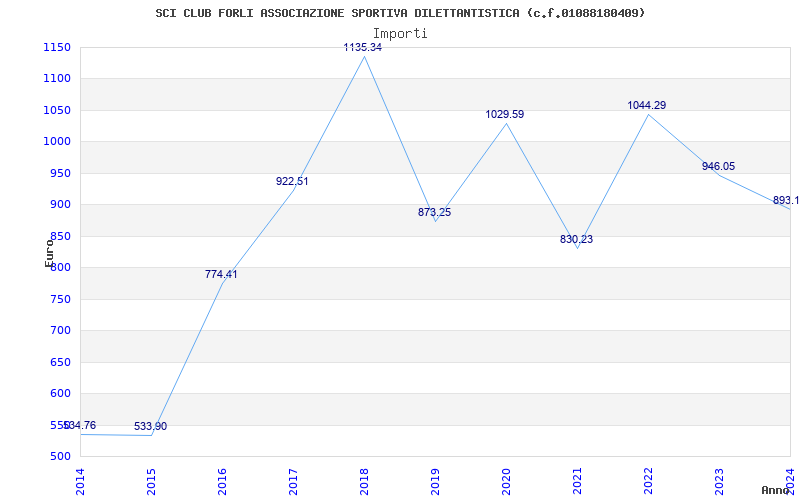Click the 2019 x-axis year label
800x500 pixels.
(435, 482)
